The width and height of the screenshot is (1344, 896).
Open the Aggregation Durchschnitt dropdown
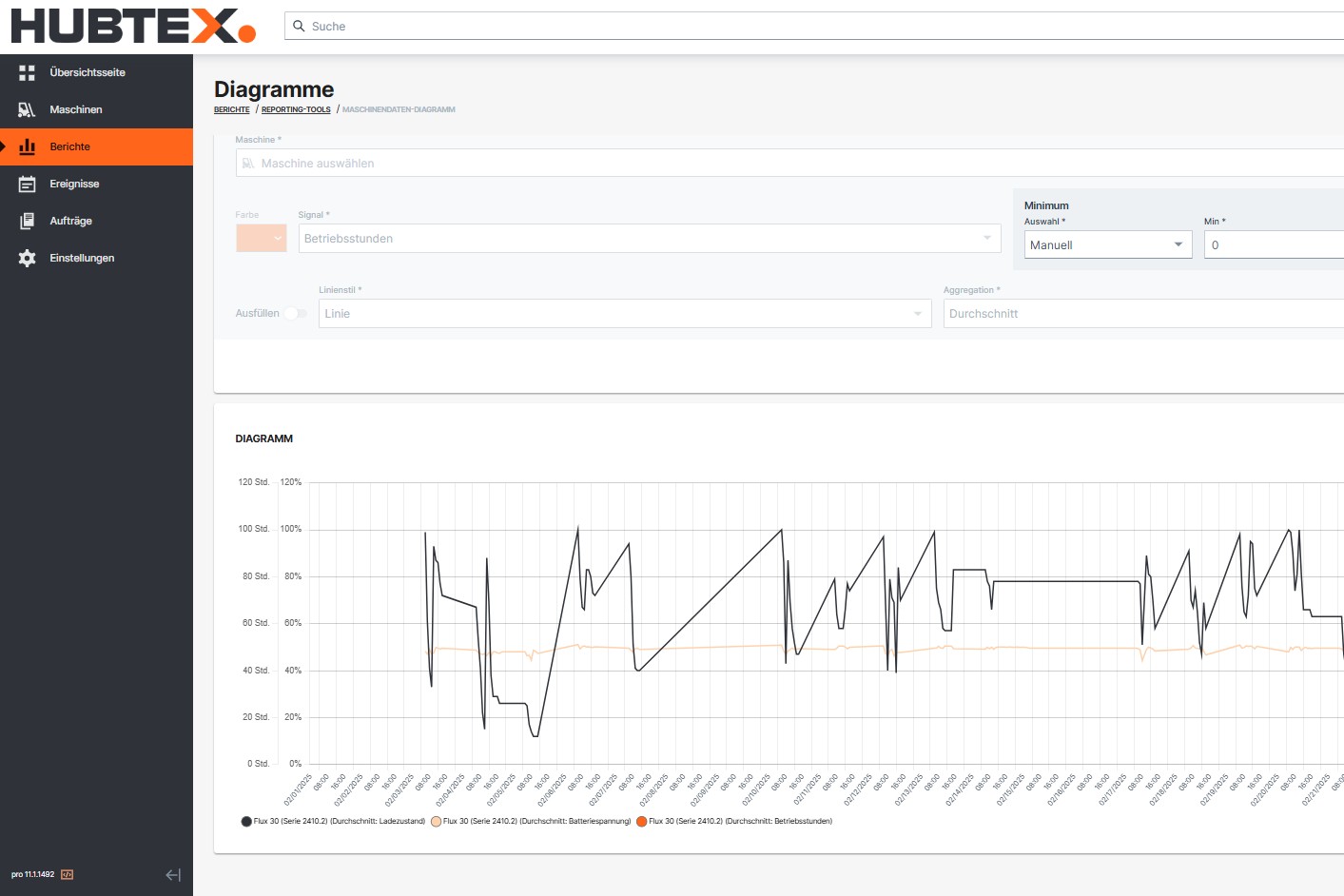pos(1141,313)
